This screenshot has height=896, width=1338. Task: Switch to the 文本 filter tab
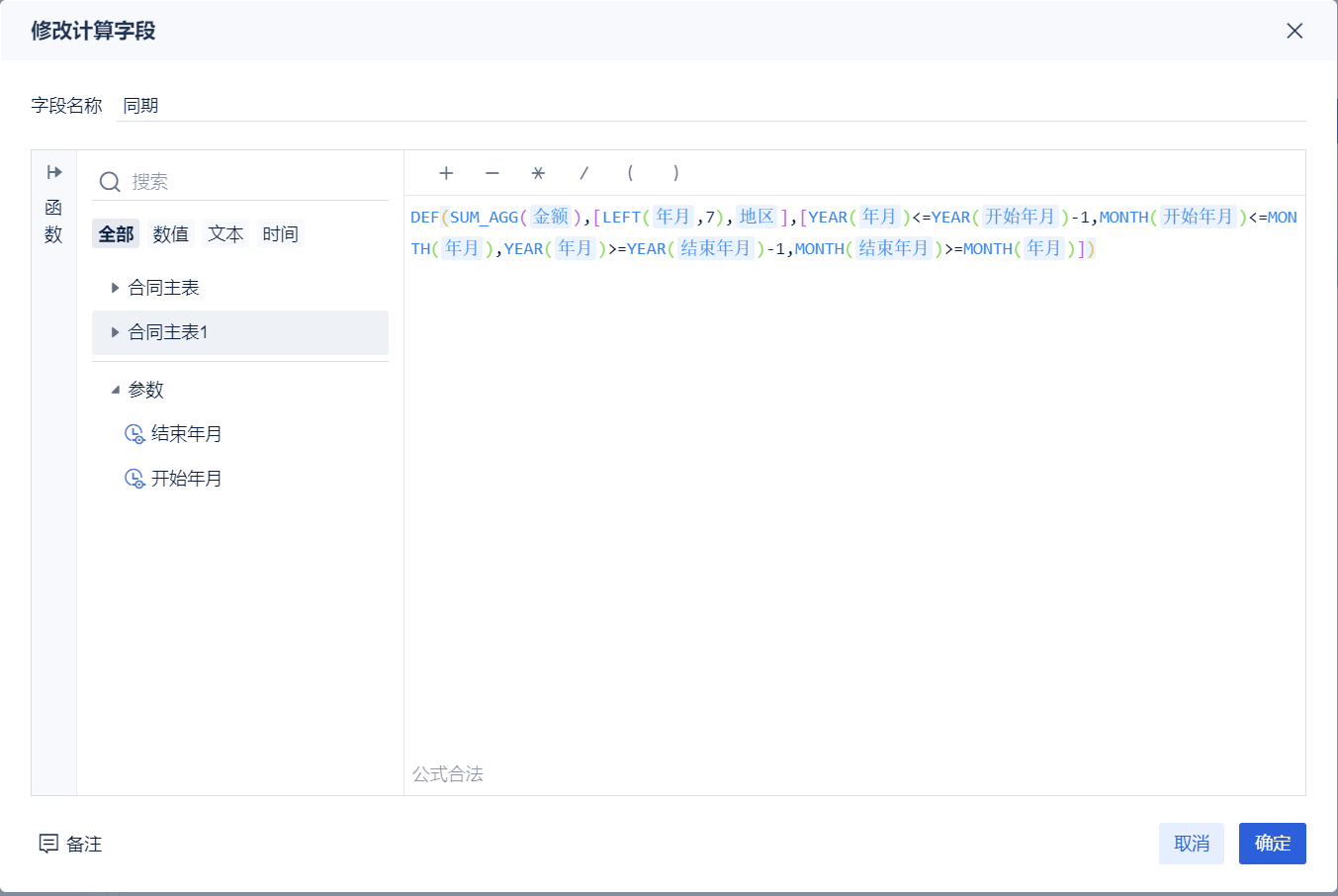pos(225,234)
